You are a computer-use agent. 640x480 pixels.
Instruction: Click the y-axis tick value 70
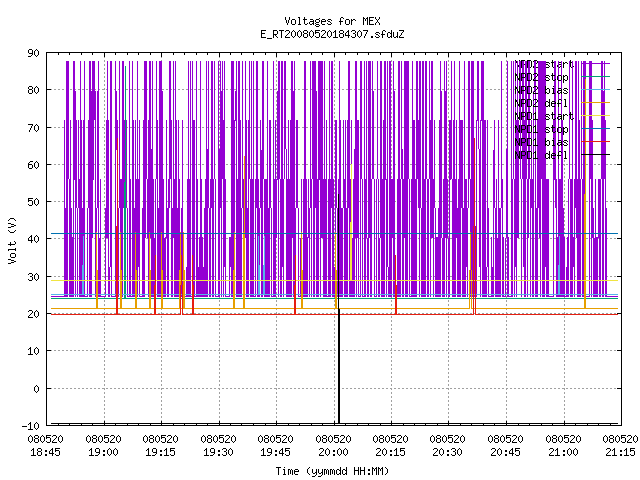coord(33,128)
